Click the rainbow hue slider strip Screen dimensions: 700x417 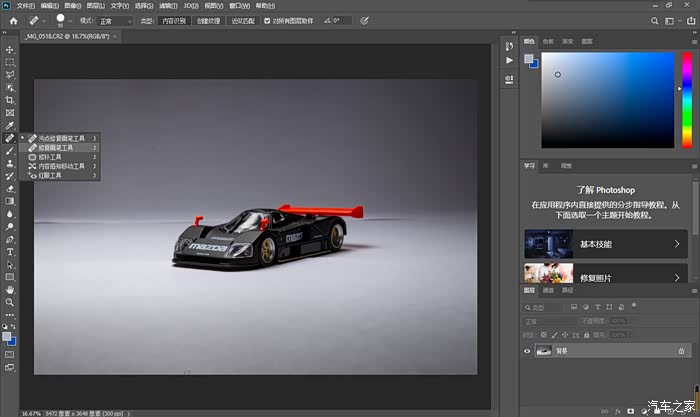pyautogui.click(x=687, y=100)
